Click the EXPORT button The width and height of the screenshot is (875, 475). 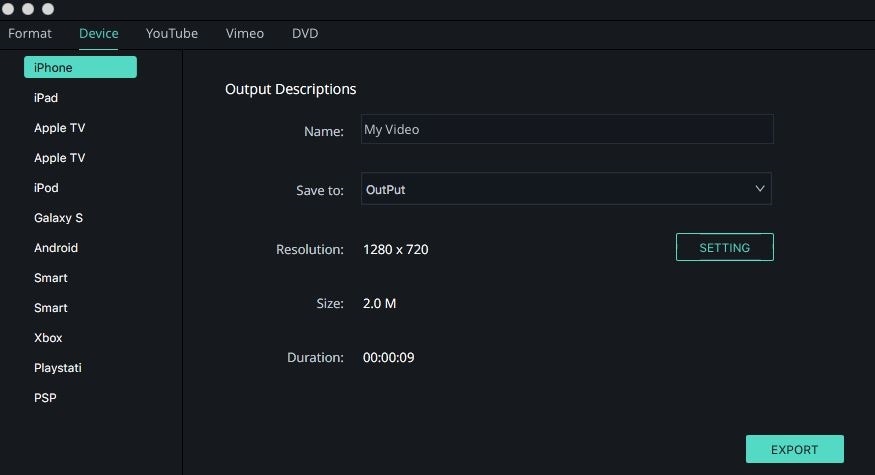[795, 449]
